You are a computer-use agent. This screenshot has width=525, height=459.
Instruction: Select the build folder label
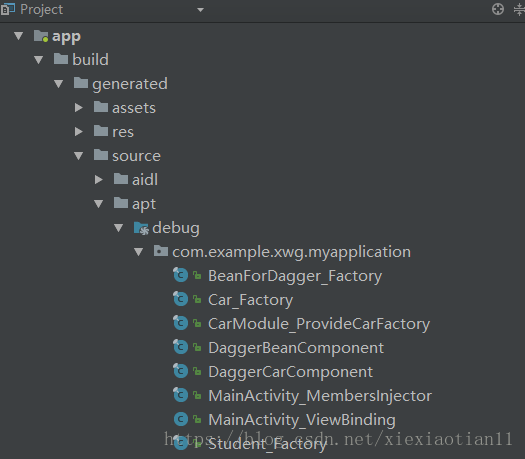pyautogui.click(x=90, y=60)
